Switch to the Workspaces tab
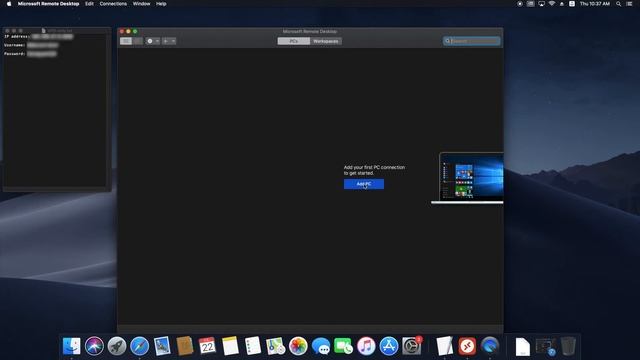Image resolution: width=640 pixels, height=360 pixels. [326, 41]
